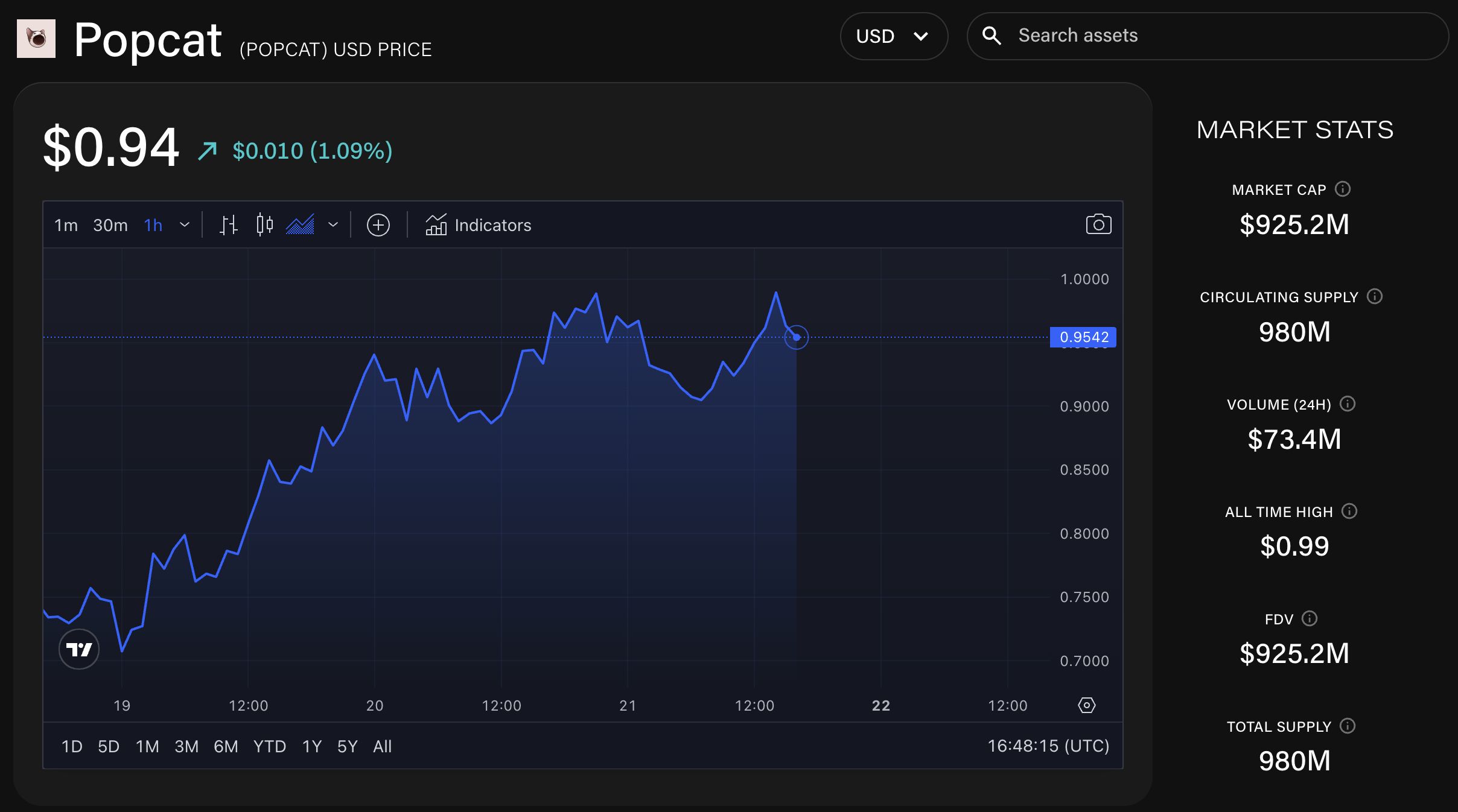Click Market Cap info icon
The image size is (1458, 812).
pos(1343,189)
